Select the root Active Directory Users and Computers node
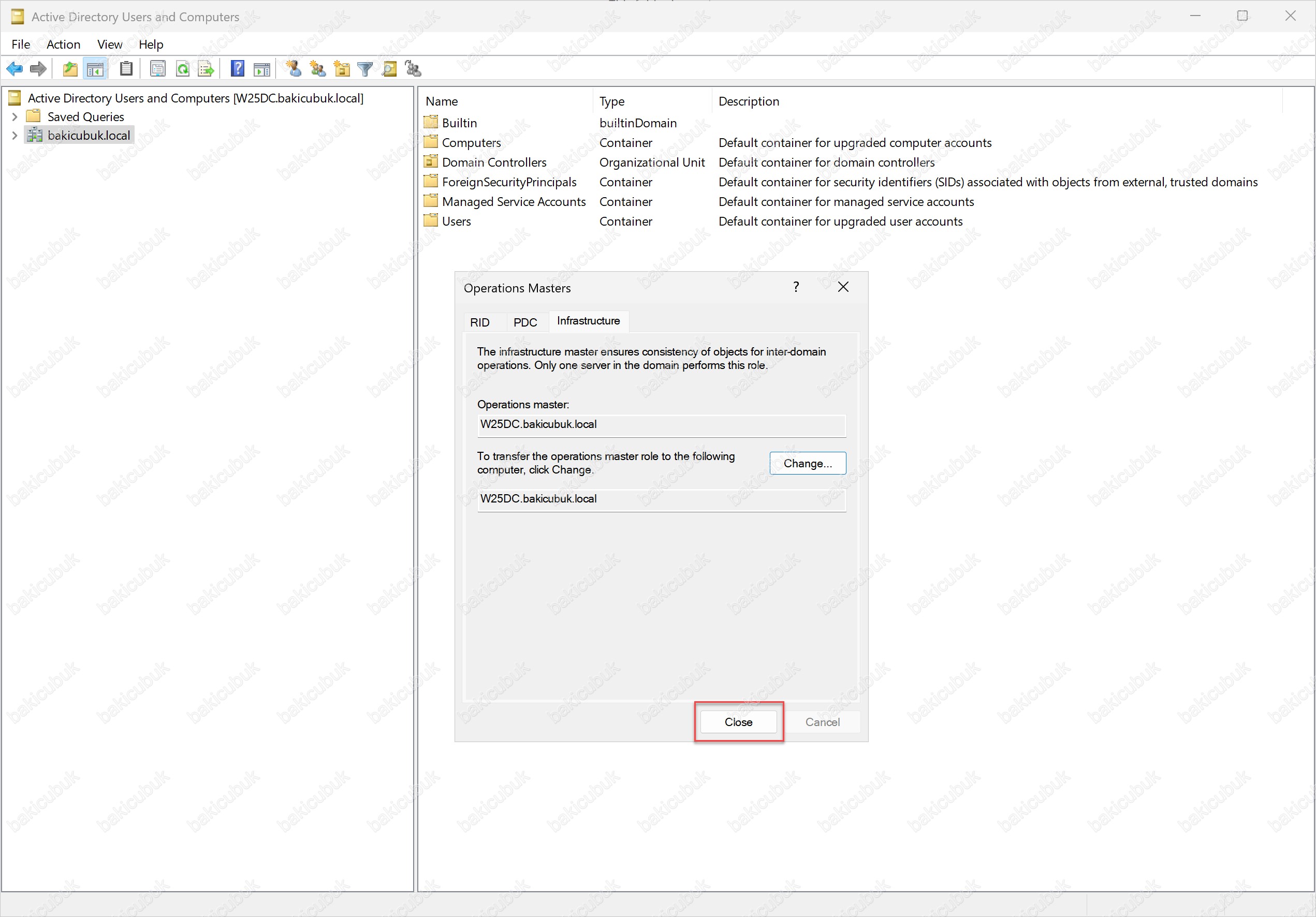Image resolution: width=1316 pixels, height=917 pixels. pyautogui.click(x=196, y=98)
